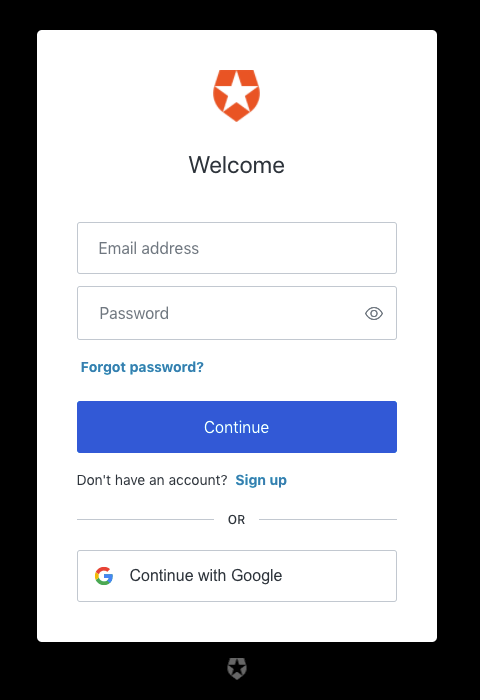Image resolution: width=480 pixels, height=700 pixels.
Task: Open the gray Auth0 badge below the card
Action: click(237, 668)
